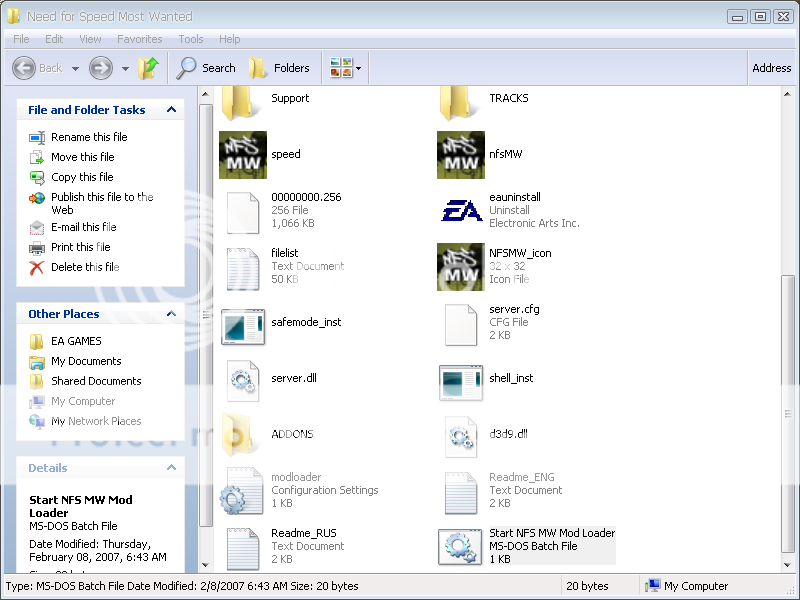This screenshot has height=600, width=800.
Task: Open the ADDONS folder
Action: pos(242,435)
